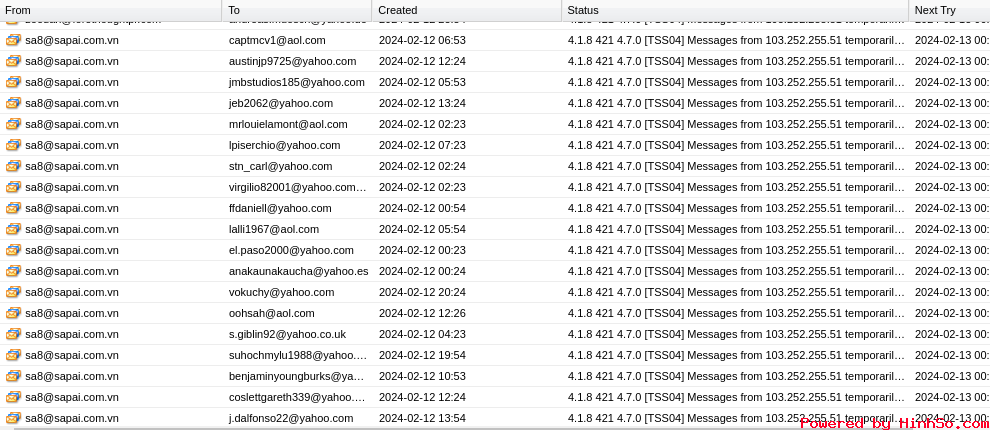Click sender sa8@sapai.com.vn in captmcv1 row

pos(72,40)
